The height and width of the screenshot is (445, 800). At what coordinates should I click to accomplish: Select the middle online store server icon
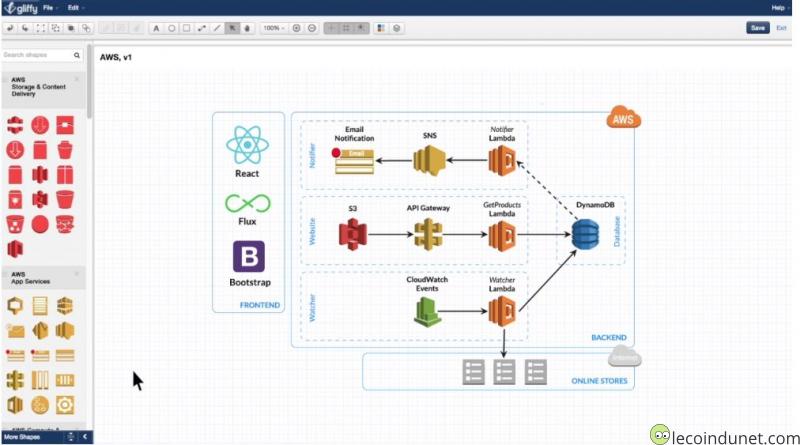504,372
